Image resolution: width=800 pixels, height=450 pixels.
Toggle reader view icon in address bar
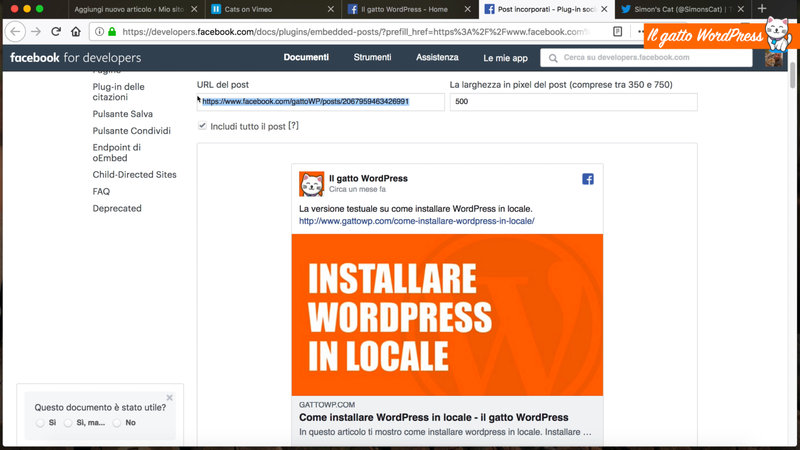point(617,32)
